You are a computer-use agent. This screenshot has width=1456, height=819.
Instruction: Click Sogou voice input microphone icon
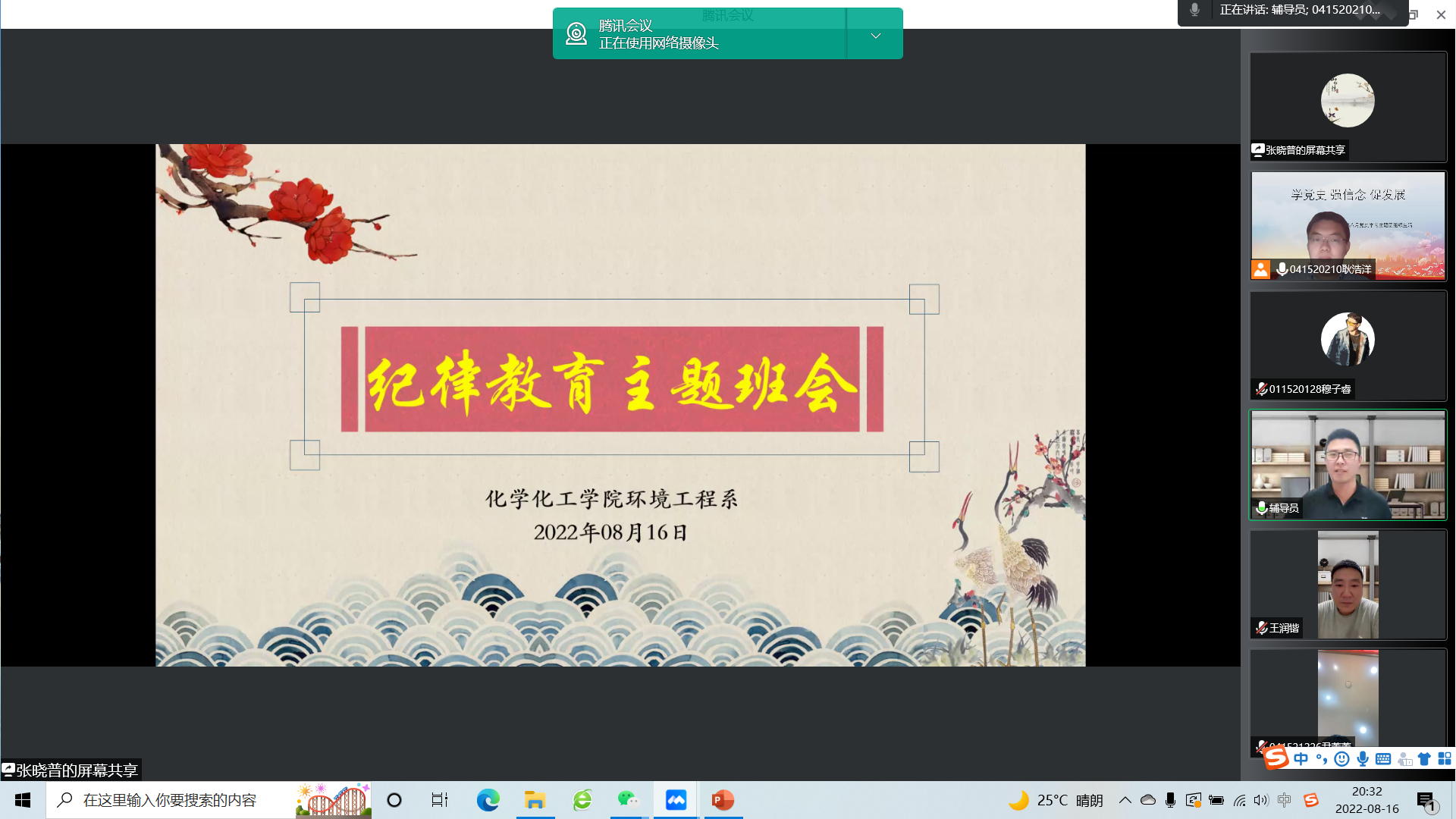coord(1363,759)
